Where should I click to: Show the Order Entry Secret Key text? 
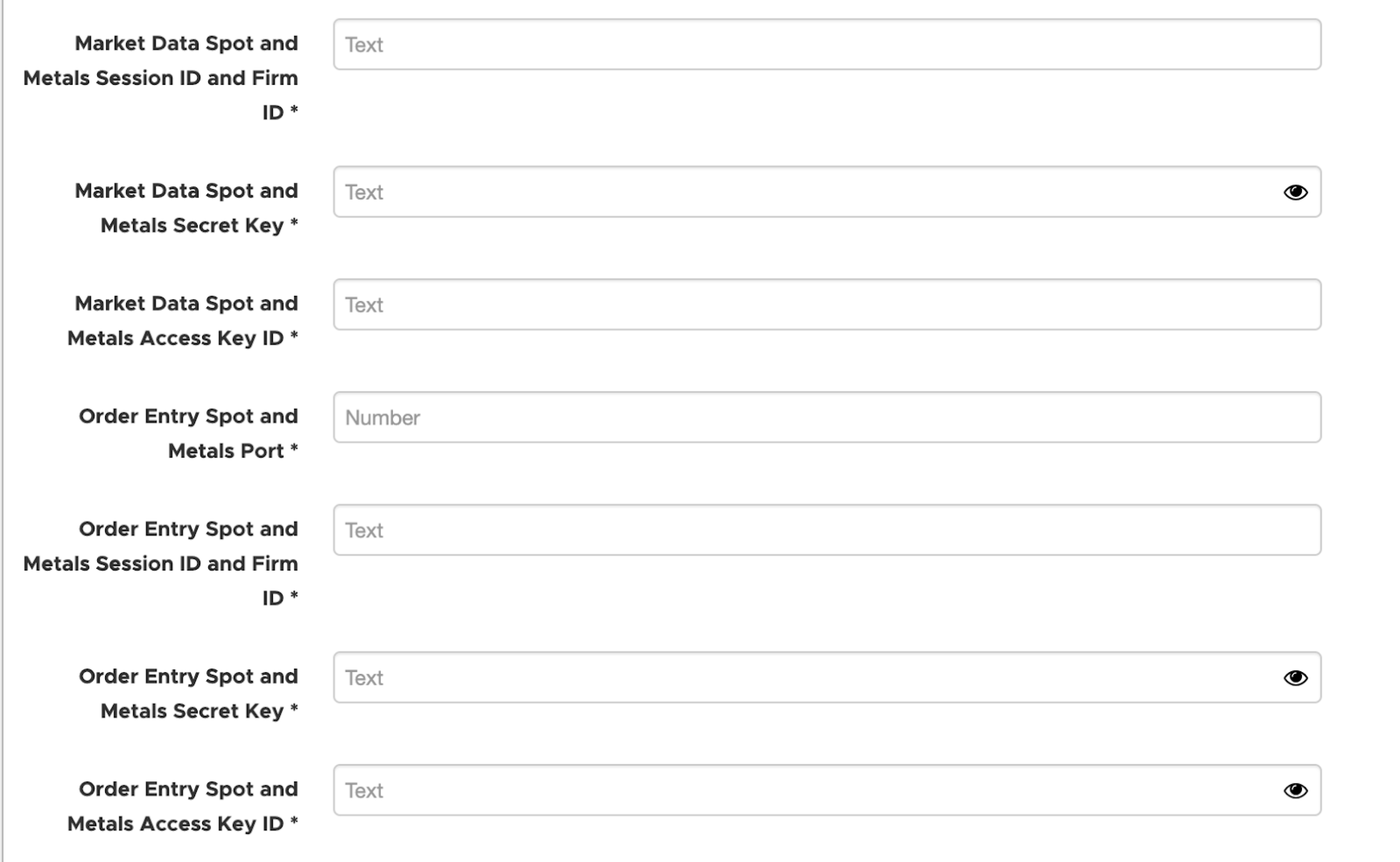(1295, 678)
